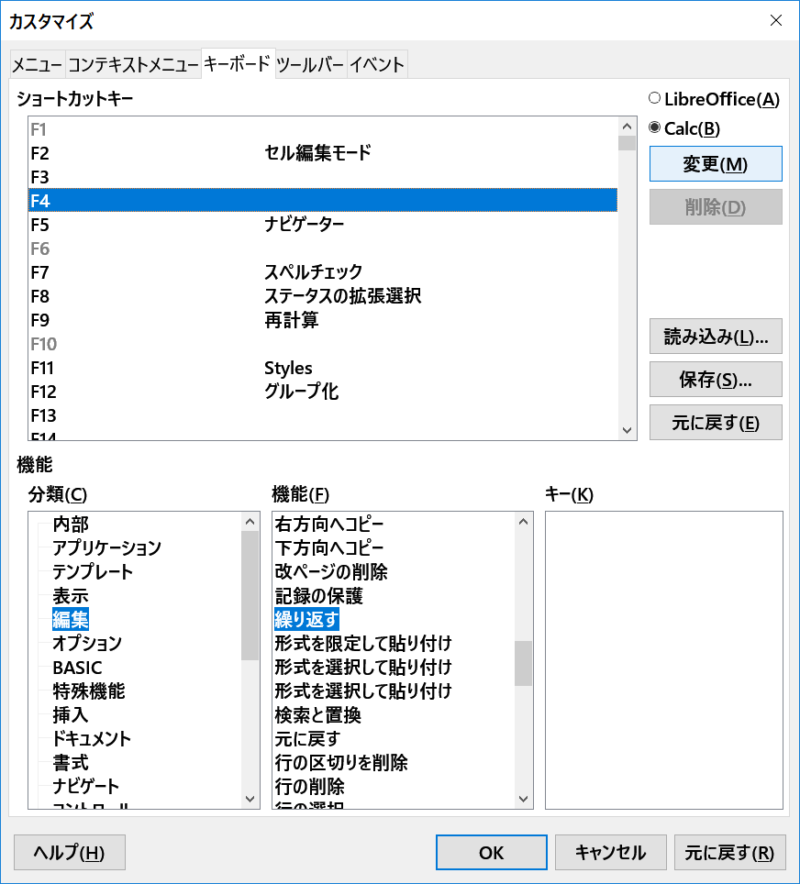Click scroll up arrow in 機能 list
The image size is (800, 884).
click(x=524, y=521)
